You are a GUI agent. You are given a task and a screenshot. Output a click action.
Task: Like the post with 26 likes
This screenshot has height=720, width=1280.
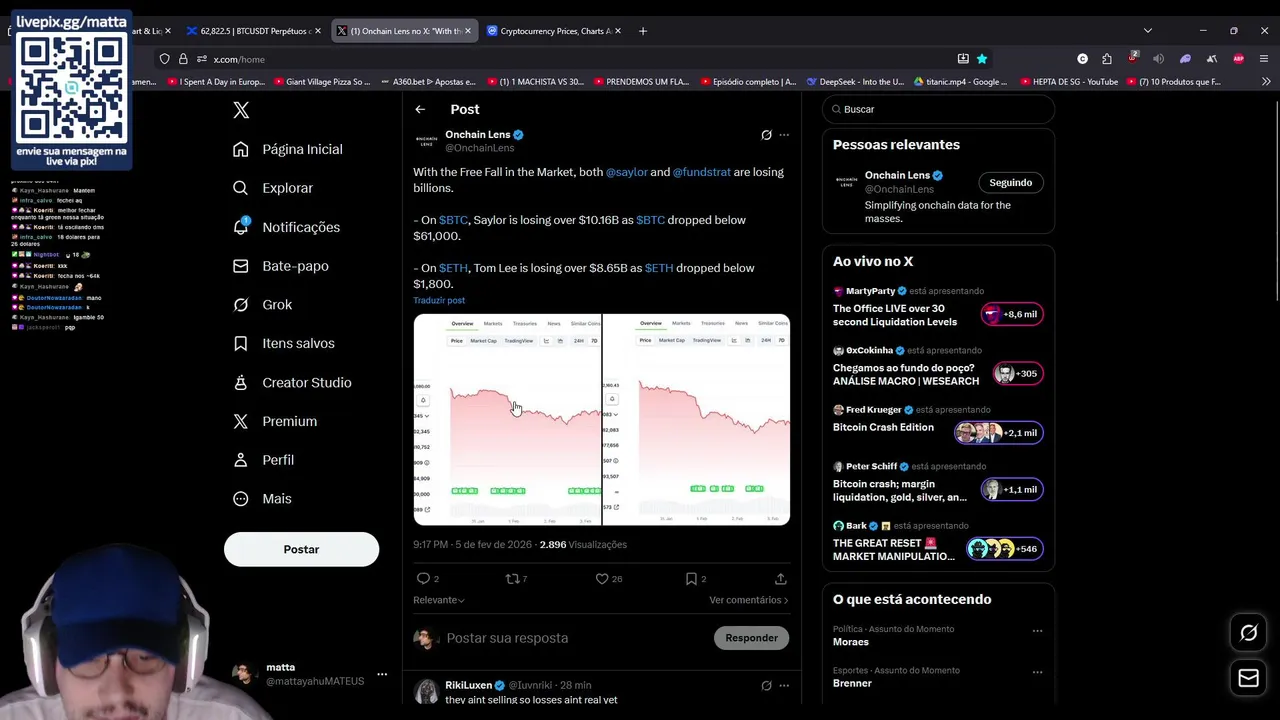tap(602, 579)
